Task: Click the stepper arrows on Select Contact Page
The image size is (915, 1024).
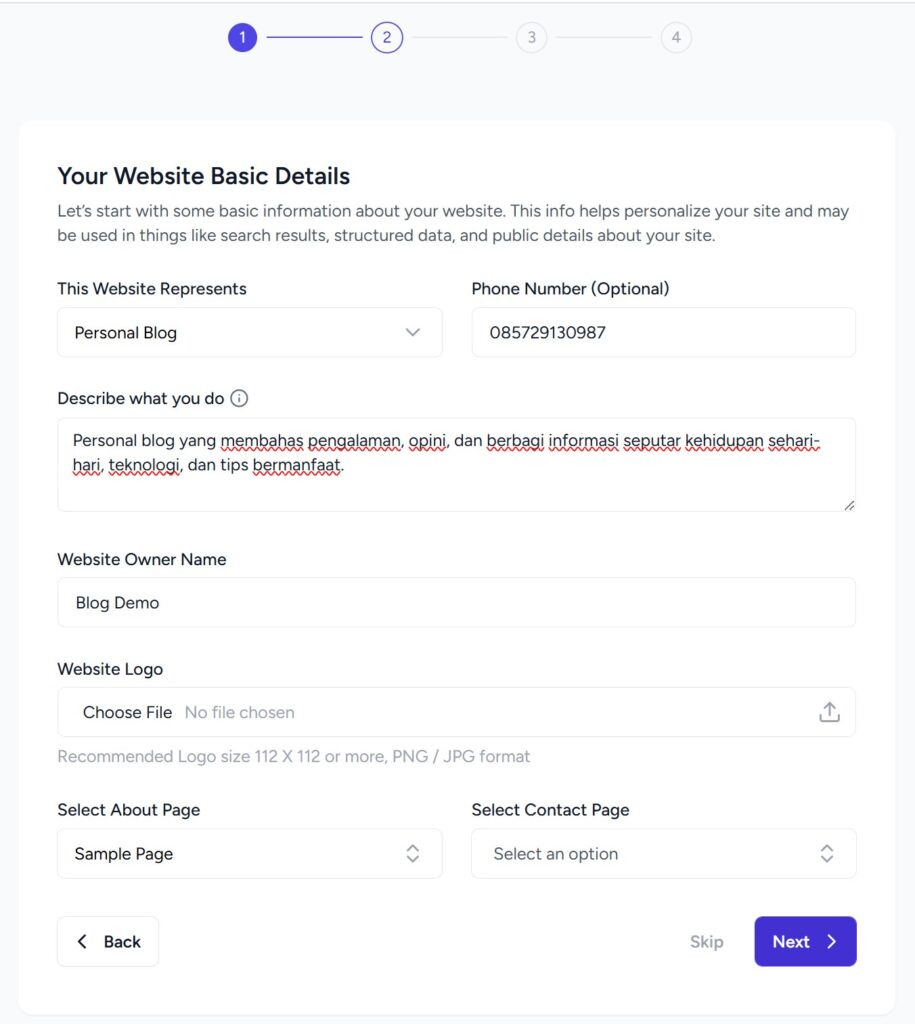Action: coord(827,853)
